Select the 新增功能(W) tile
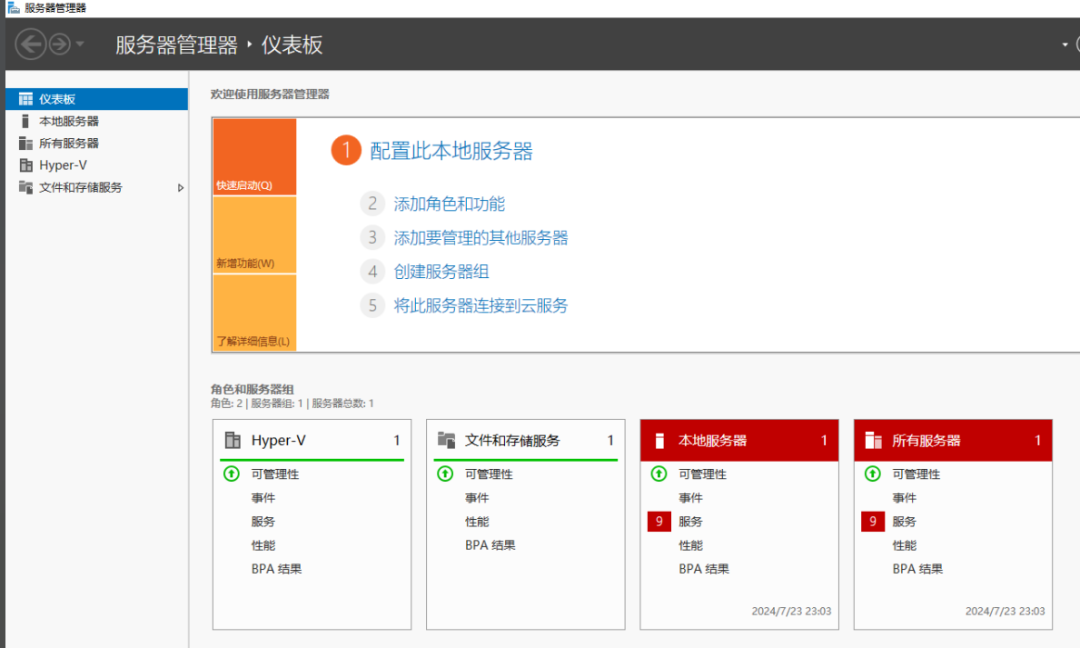This screenshot has width=1080, height=648. click(x=255, y=236)
